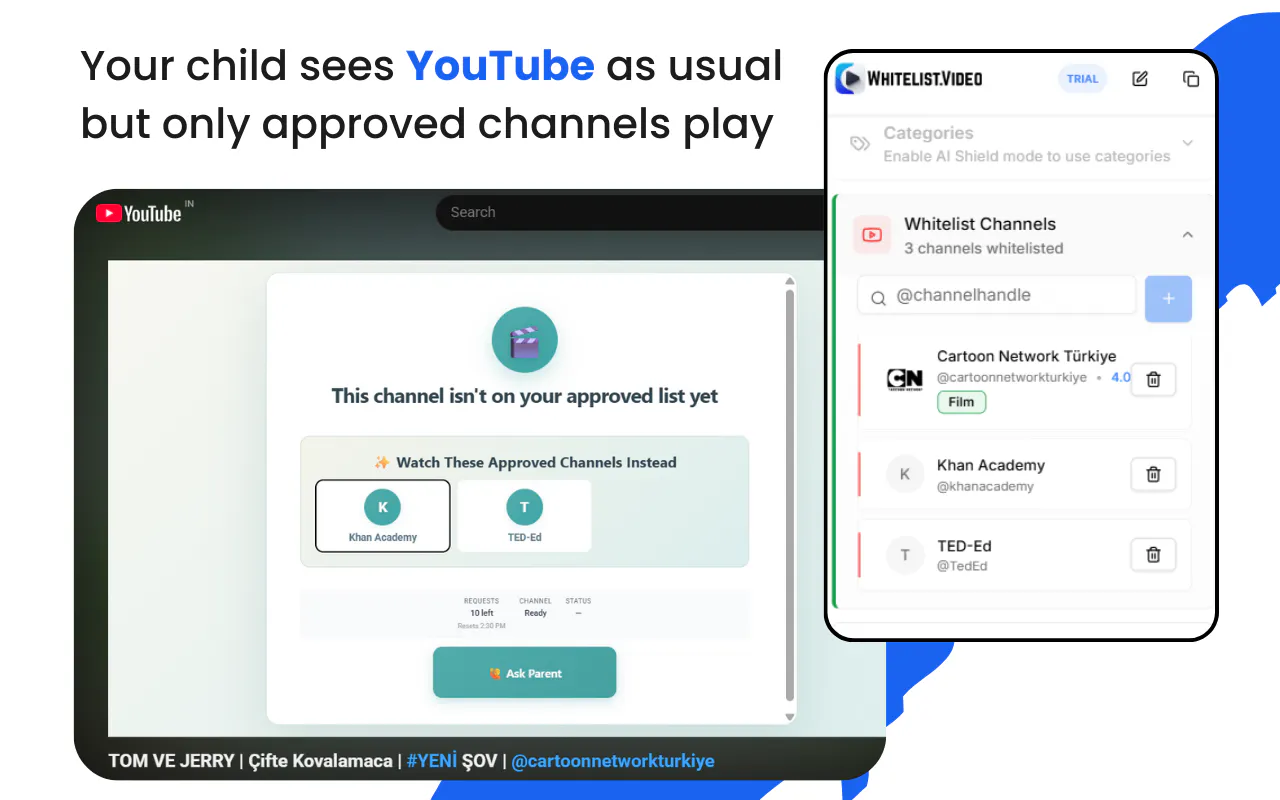Viewport: 1280px width, 800px height.
Task: Click the sparkle icon beside 'Watch These Approved Channels'
Action: click(382, 463)
